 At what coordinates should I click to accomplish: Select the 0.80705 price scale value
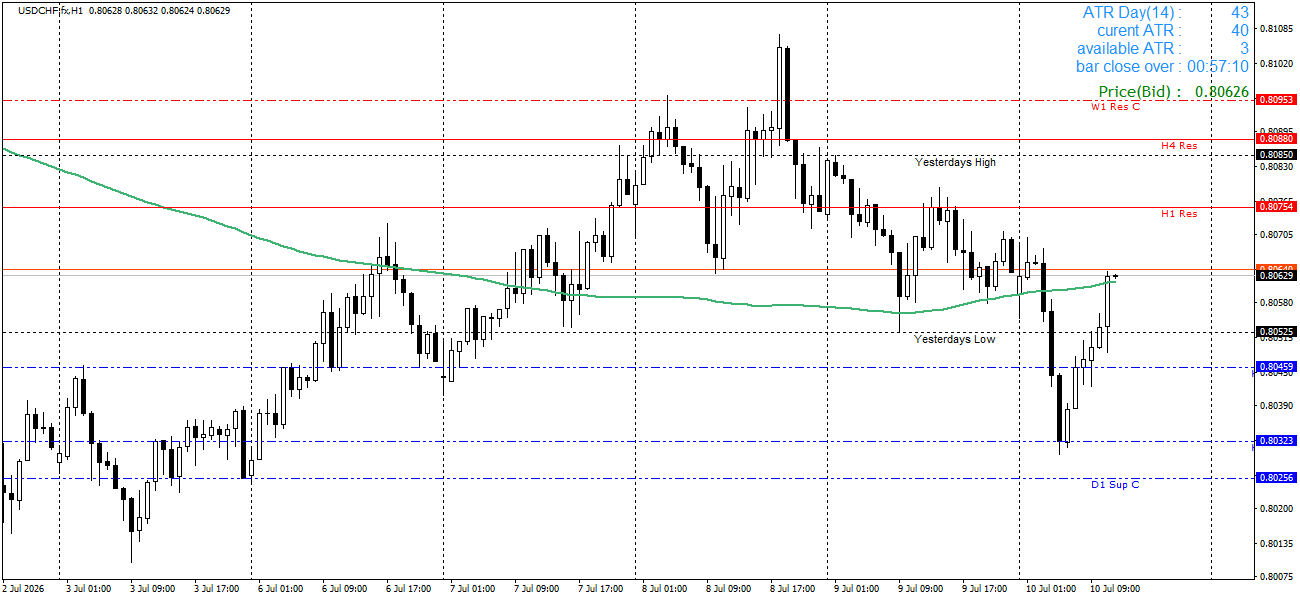tap(1277, 235)
